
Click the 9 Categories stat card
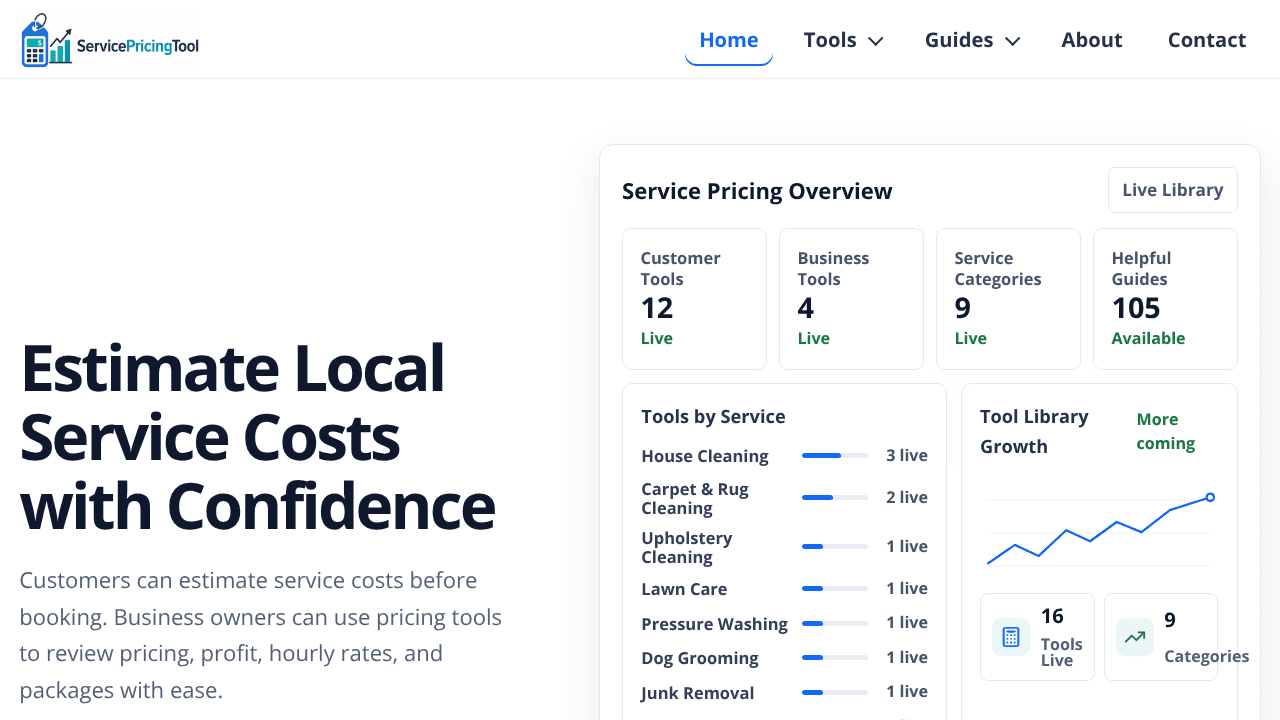click(1161, 637)
